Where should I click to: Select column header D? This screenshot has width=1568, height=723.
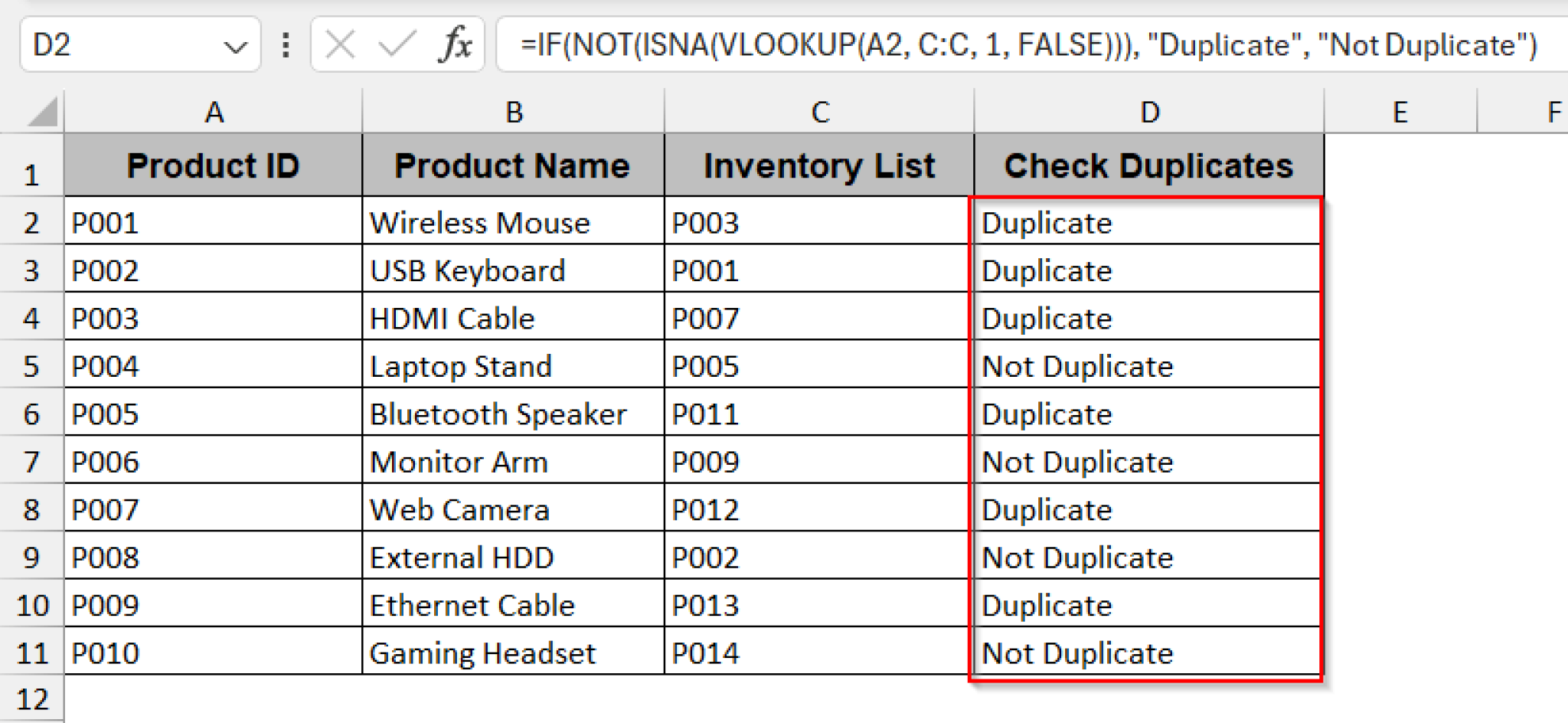tap(1148, 112)
